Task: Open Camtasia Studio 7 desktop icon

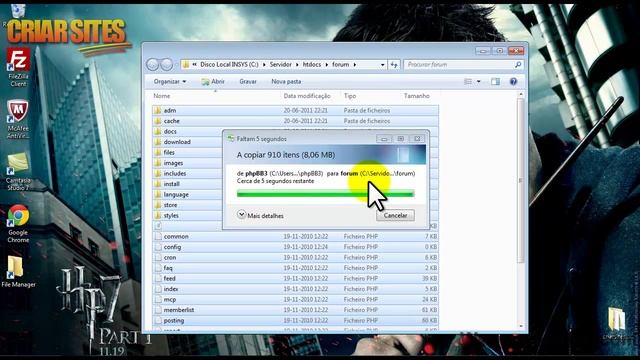Action: [x=18, y=171]
